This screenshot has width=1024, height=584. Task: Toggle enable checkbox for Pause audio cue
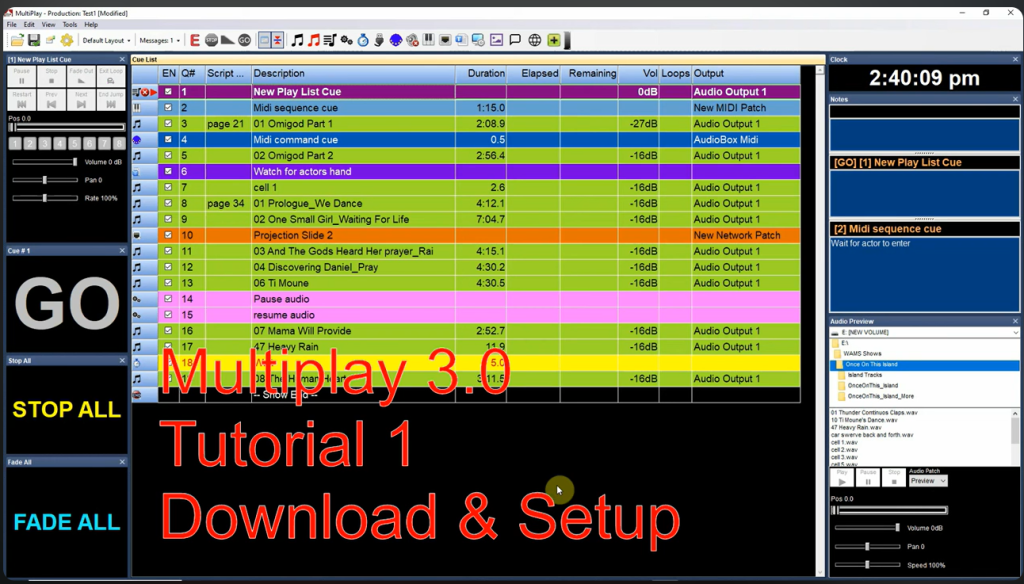point(168,299)
